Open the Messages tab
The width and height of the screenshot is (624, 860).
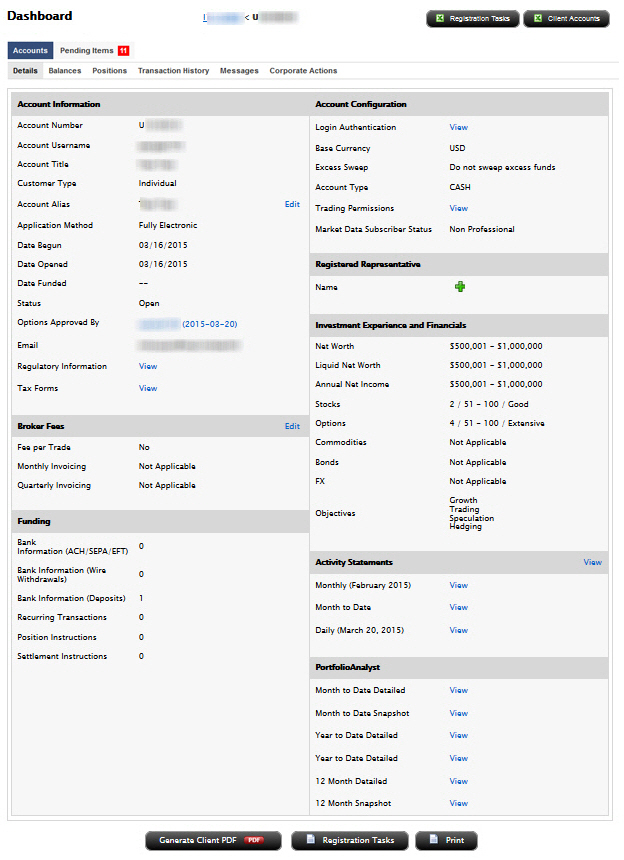pyautogui.click(x=239, y=71)
